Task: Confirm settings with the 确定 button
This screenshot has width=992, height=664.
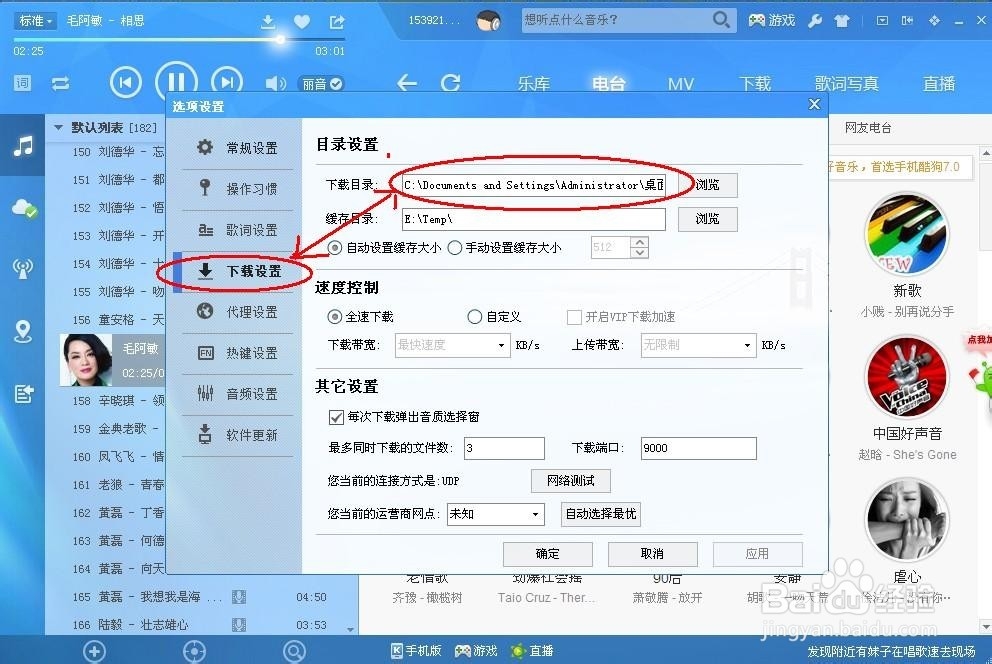Action: coord(547,554)
